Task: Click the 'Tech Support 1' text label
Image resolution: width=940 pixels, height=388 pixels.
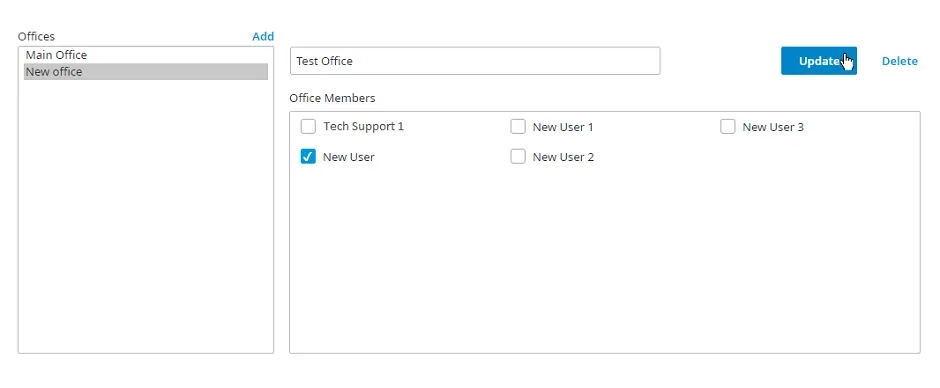Action: tap(363, 127)
